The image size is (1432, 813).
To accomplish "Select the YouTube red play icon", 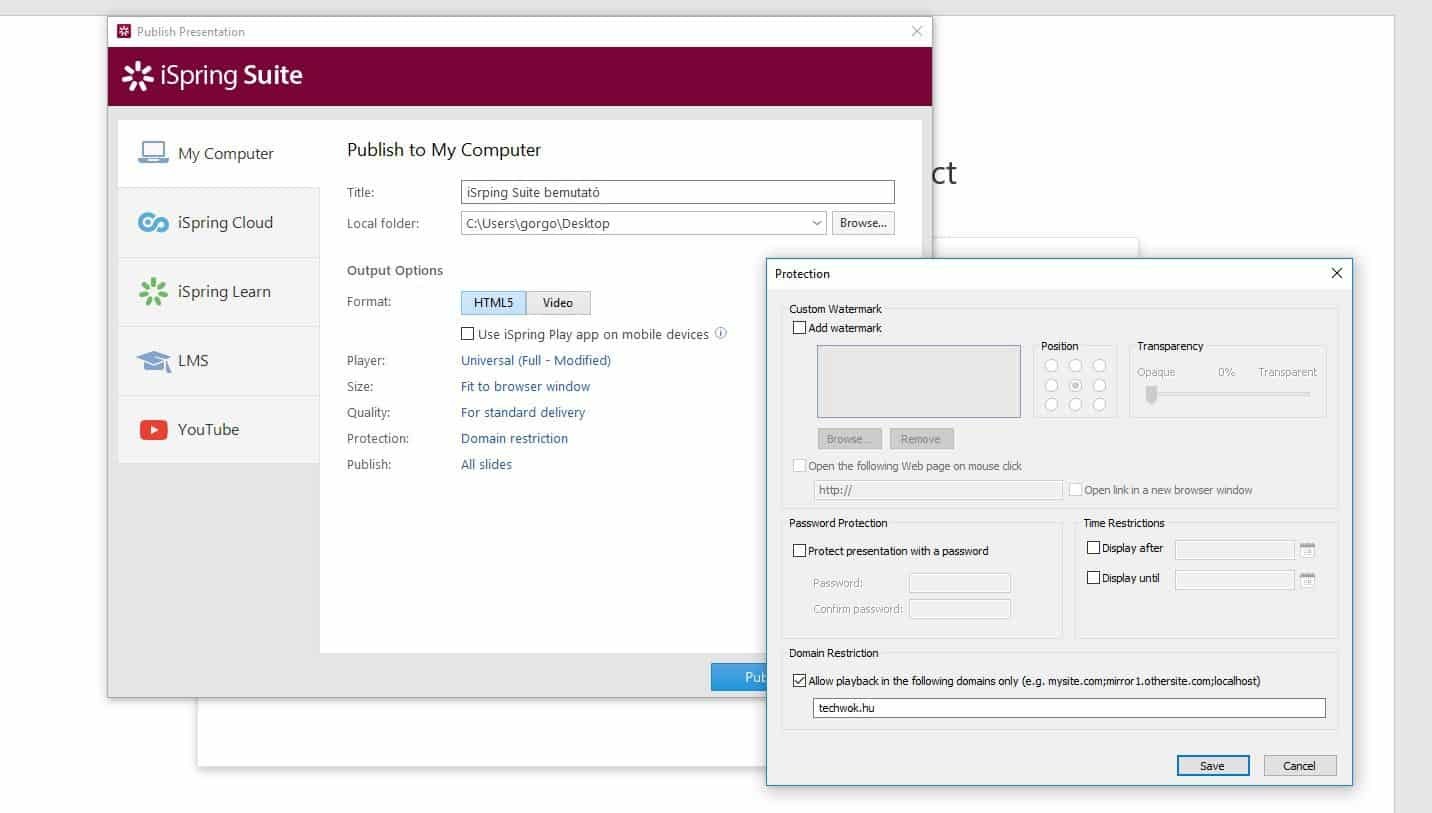I will click(x=153, y=430).
